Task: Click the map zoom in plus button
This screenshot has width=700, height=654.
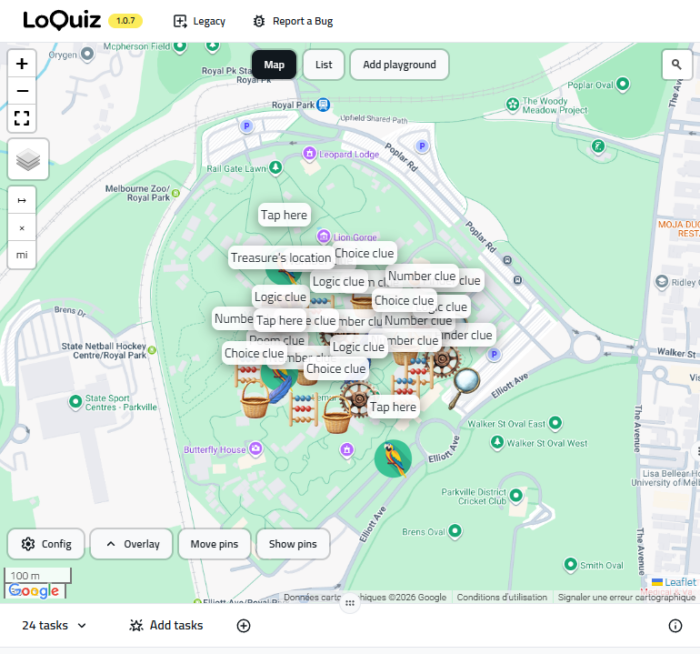Action: point(22,64)
